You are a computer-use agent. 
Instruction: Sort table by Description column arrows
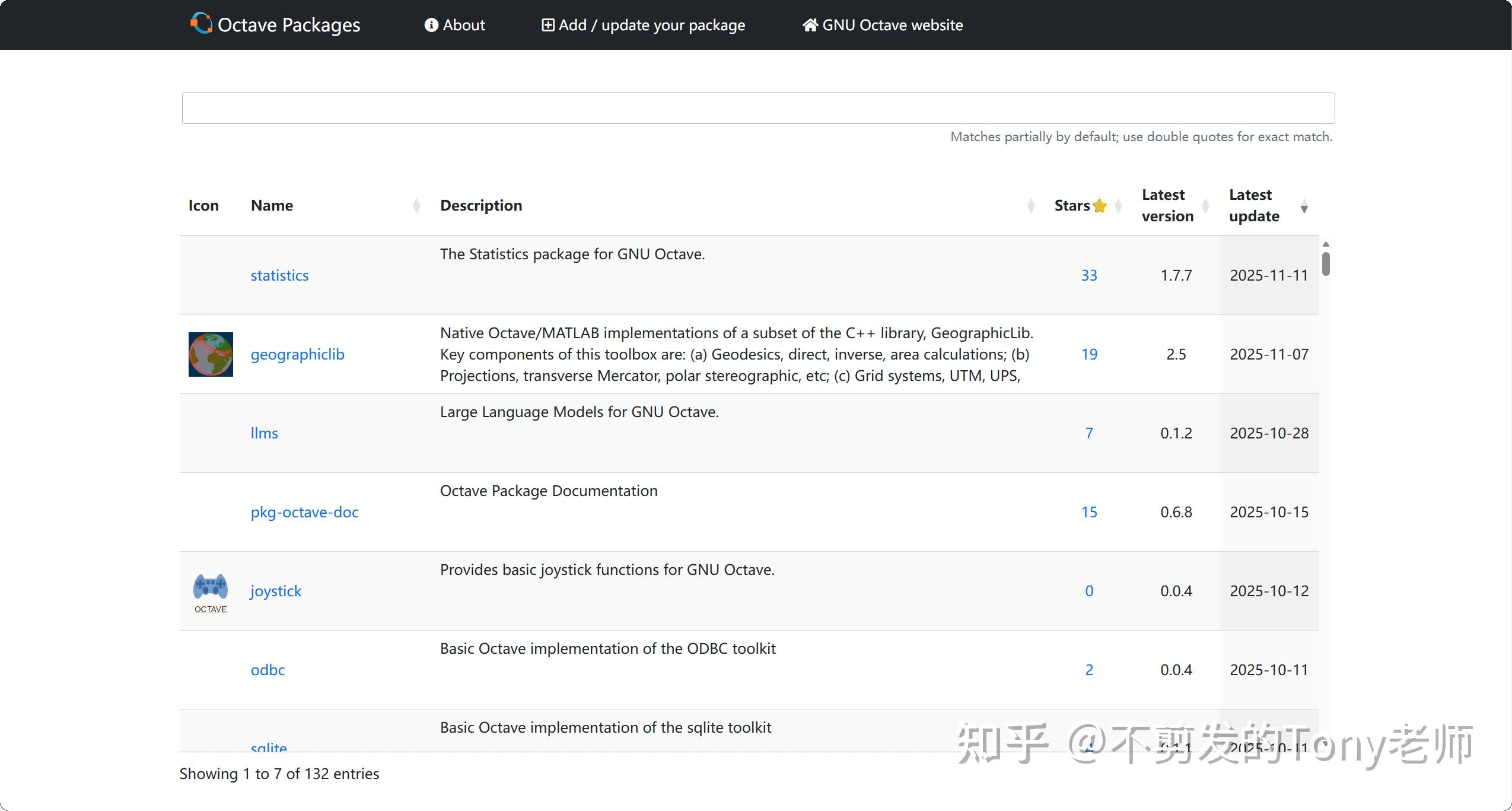tap(1031, 206)
